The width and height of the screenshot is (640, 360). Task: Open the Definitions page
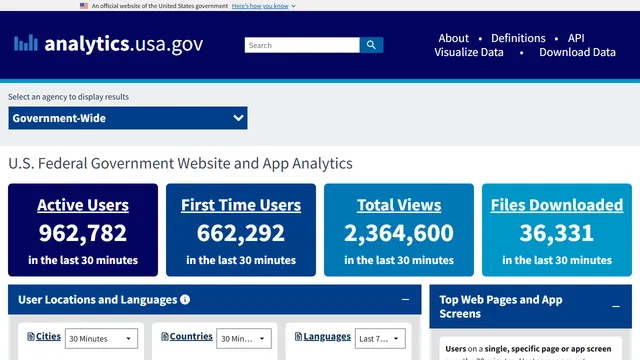click(518, 38)
